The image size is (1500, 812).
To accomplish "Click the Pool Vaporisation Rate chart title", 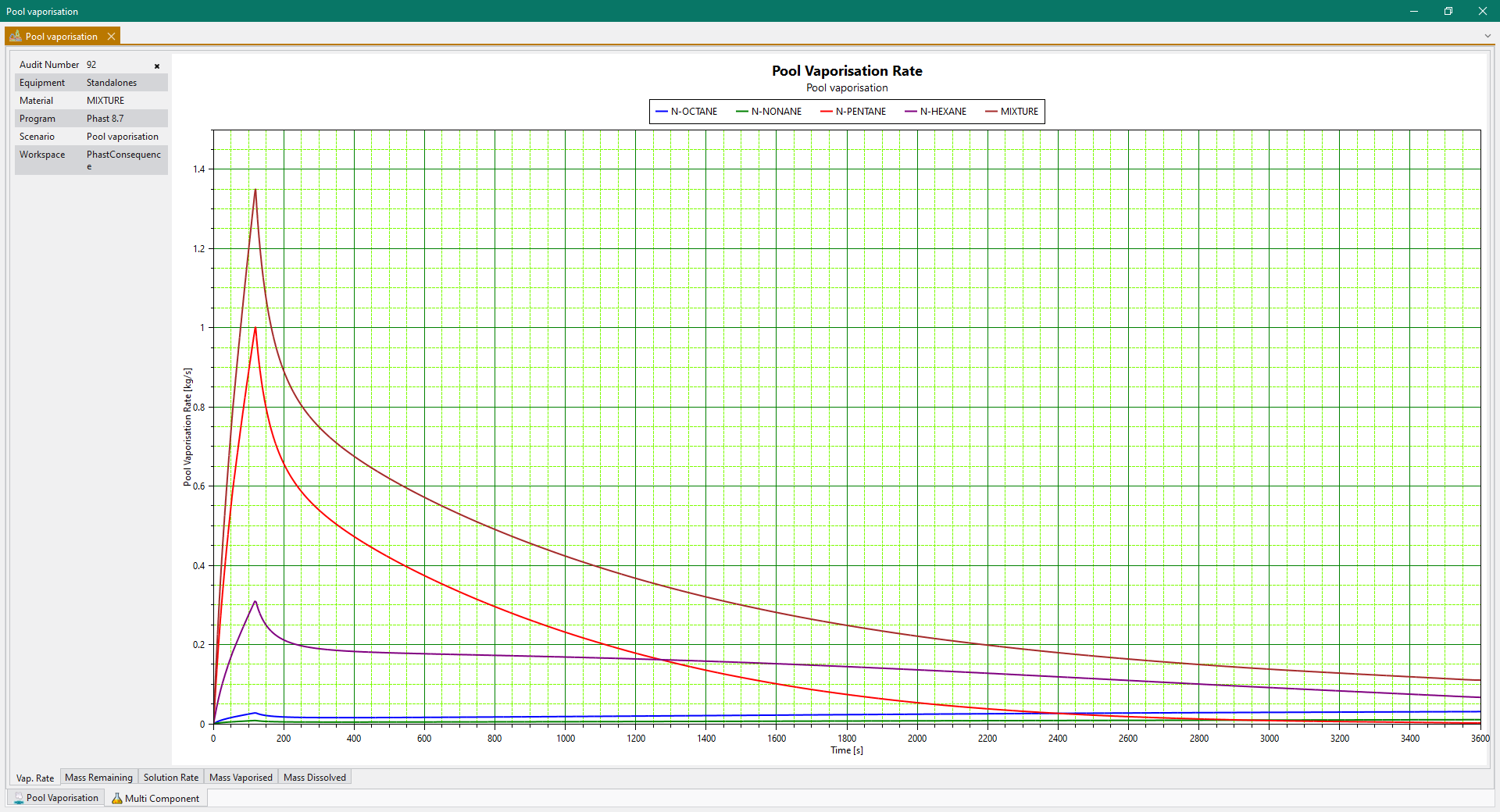I will point(847,71).
